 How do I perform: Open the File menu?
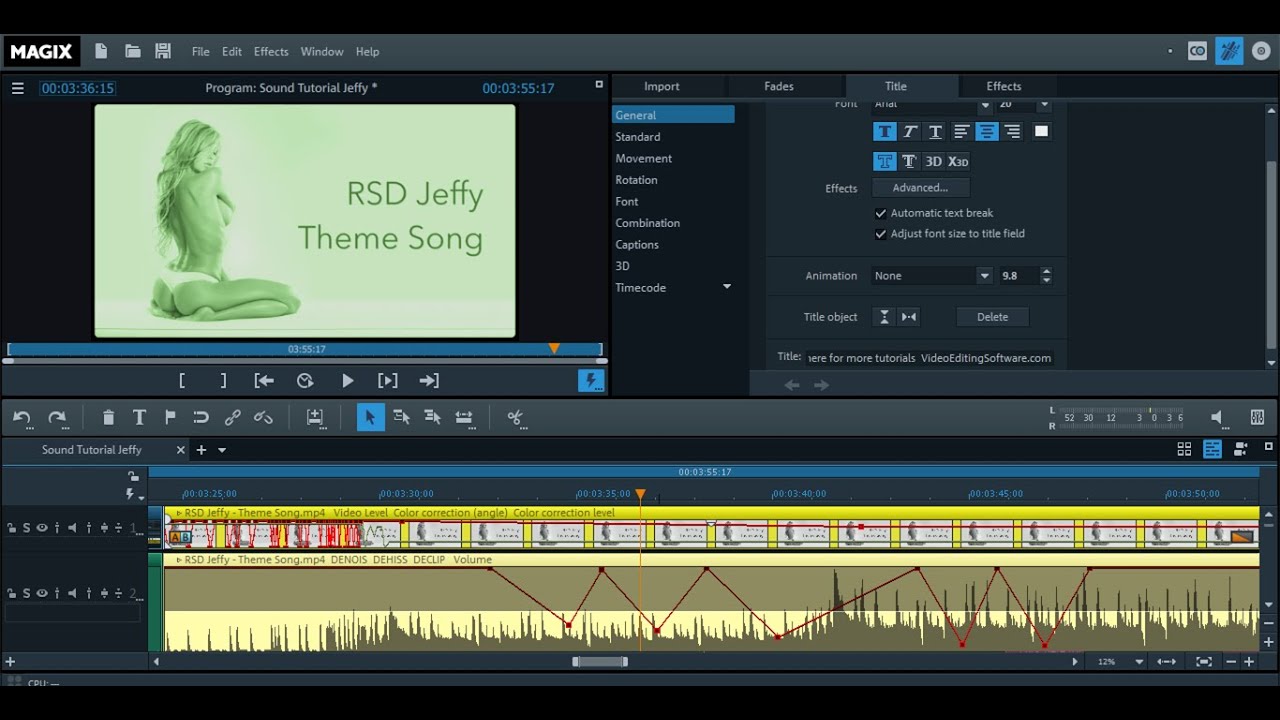coord(201,52)
